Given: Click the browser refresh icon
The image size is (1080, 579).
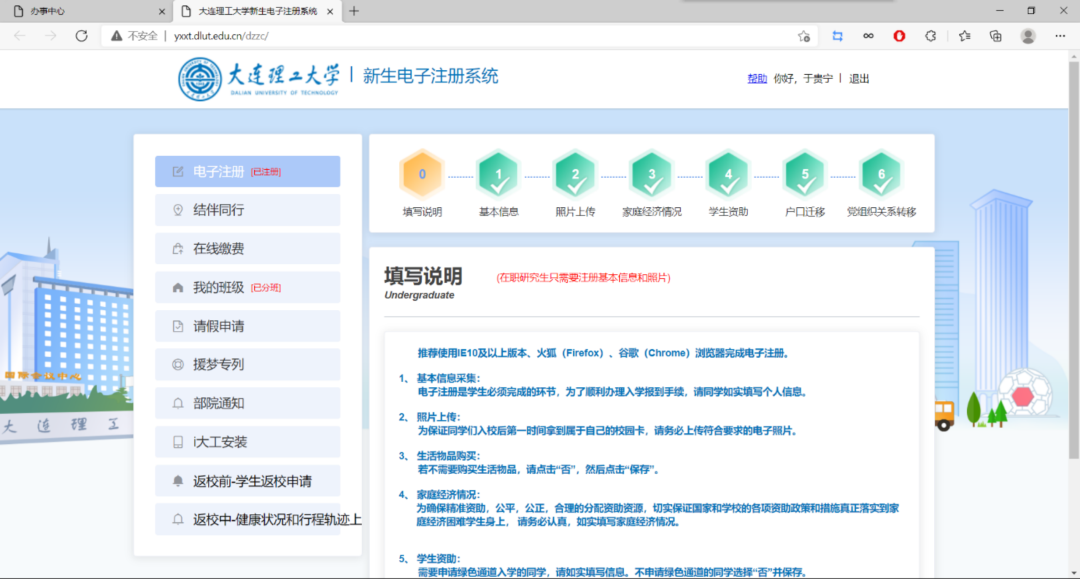Looking at the screenshot, I should coord(82,36).
